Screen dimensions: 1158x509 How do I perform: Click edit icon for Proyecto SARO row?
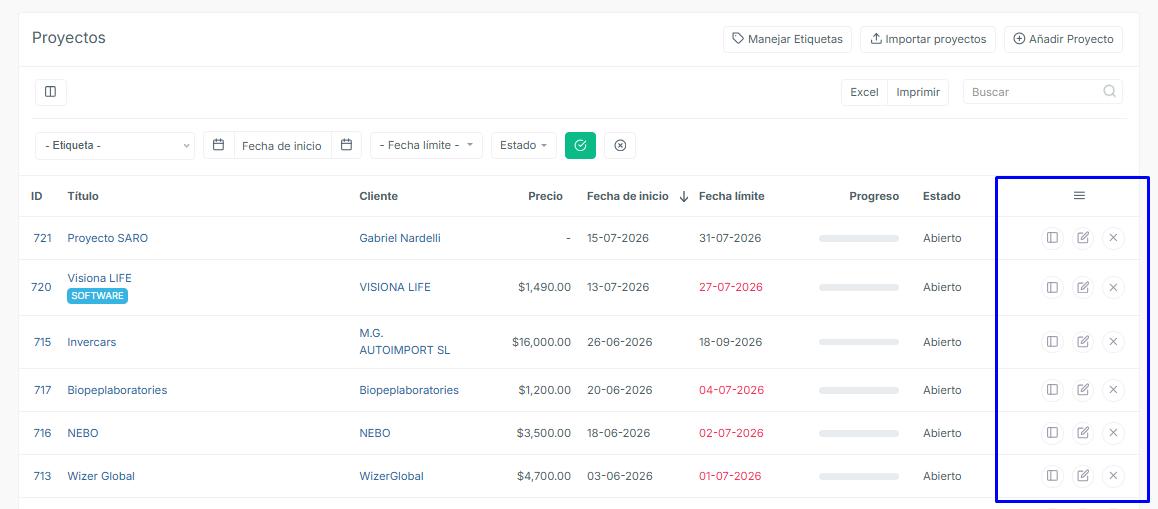coord(1083,238)
